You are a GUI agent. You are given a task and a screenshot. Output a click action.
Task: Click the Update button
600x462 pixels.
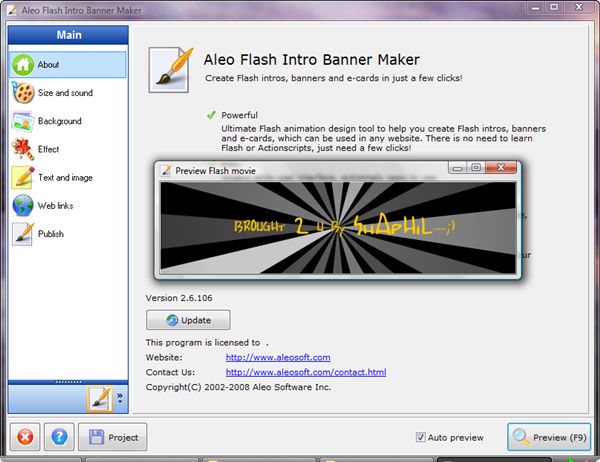188,320
